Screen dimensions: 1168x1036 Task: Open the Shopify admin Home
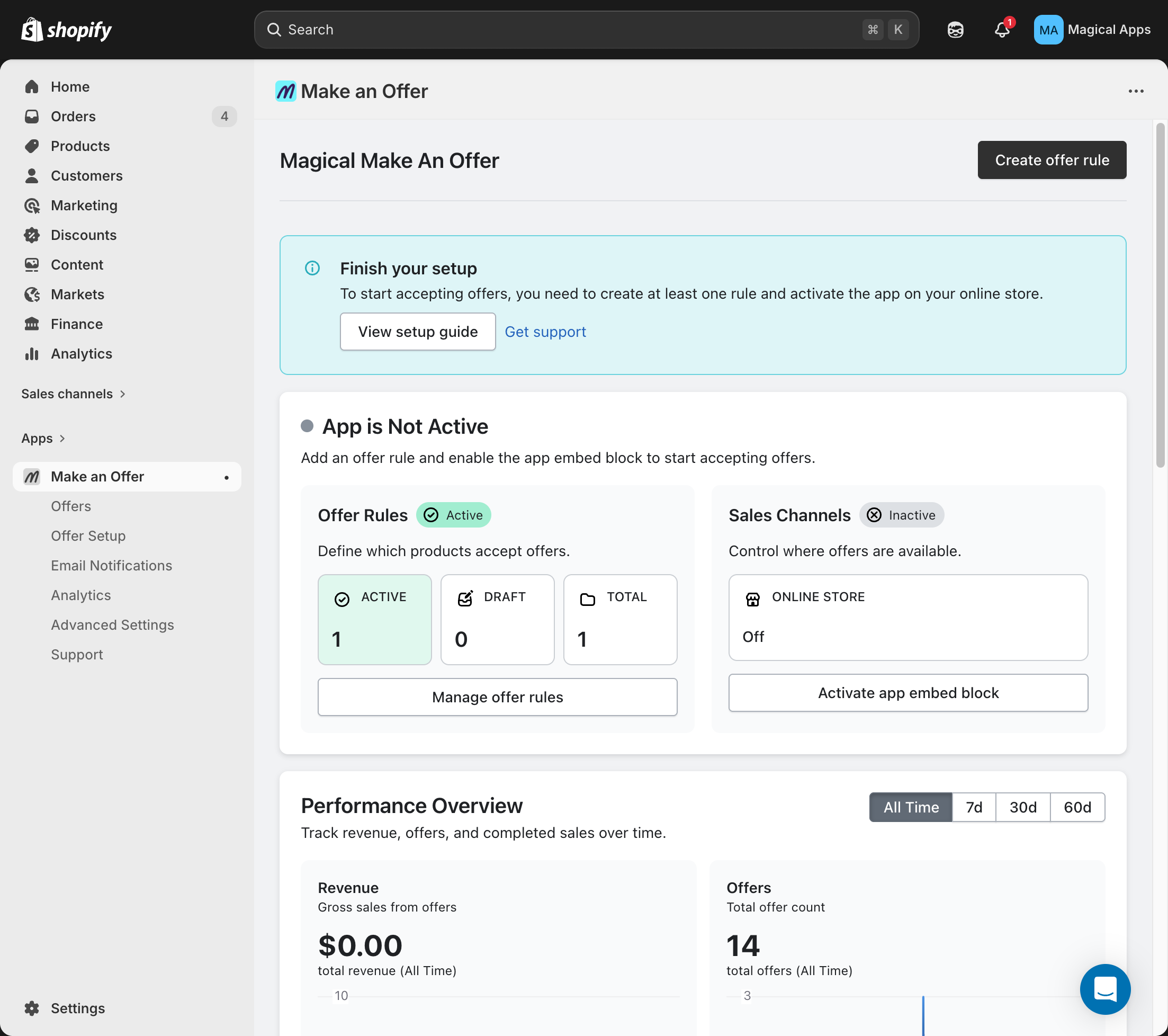pyautogui.click(x=70, y=86)
